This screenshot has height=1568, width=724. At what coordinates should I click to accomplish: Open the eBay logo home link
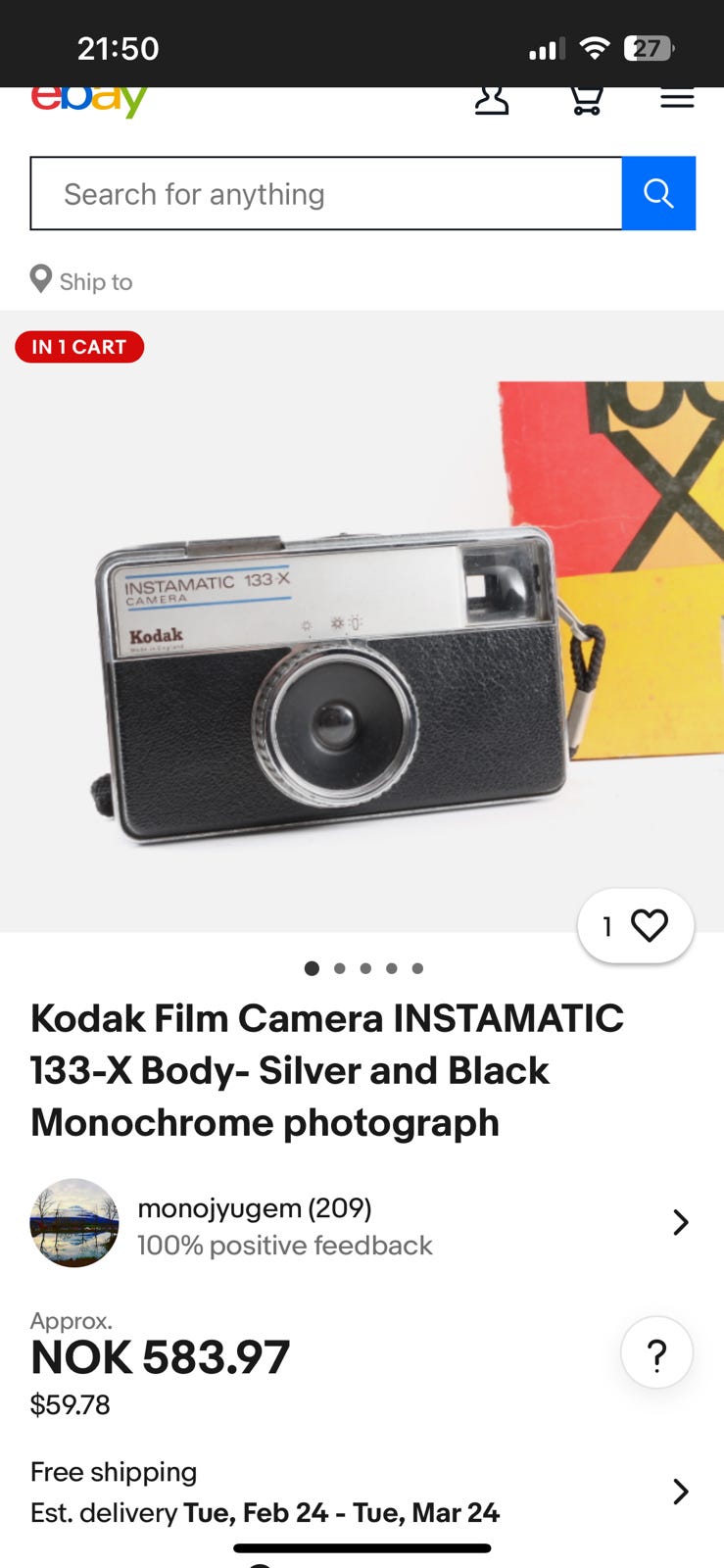point(89,102)
